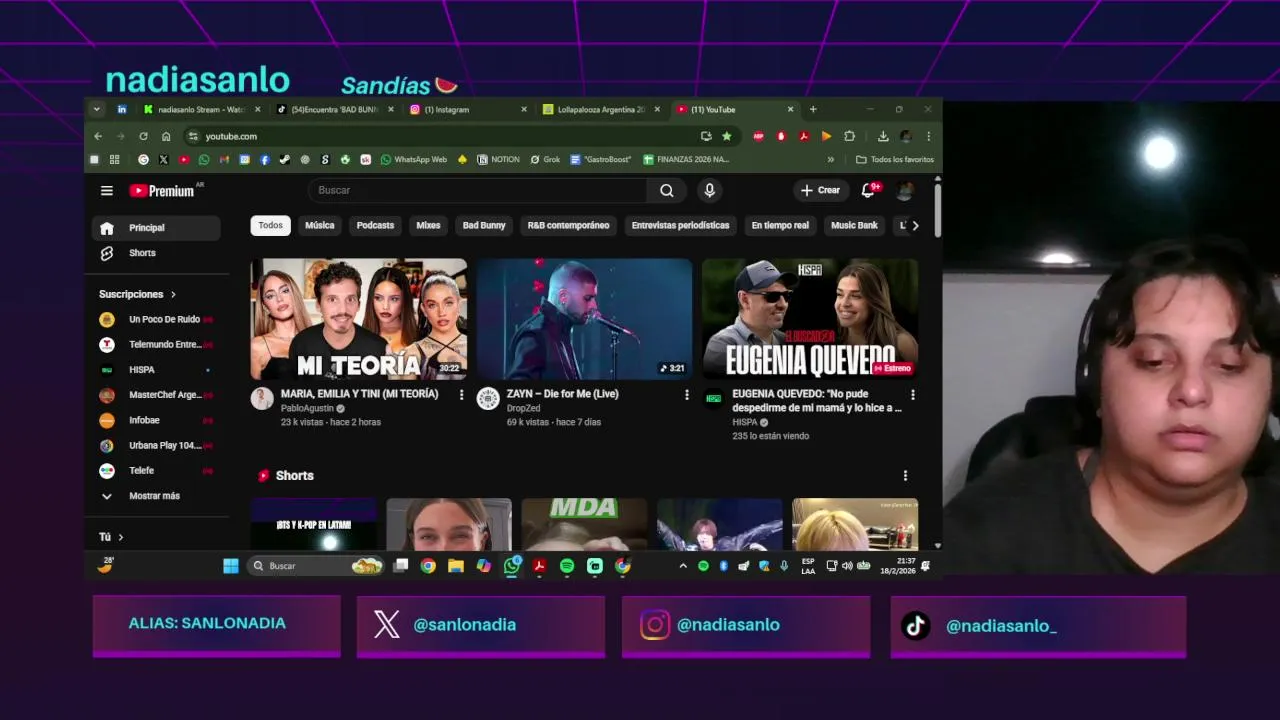Select the R&B contemporáneo chip
The height and width of the screenshot is (720, 1280).
(568, 225)
